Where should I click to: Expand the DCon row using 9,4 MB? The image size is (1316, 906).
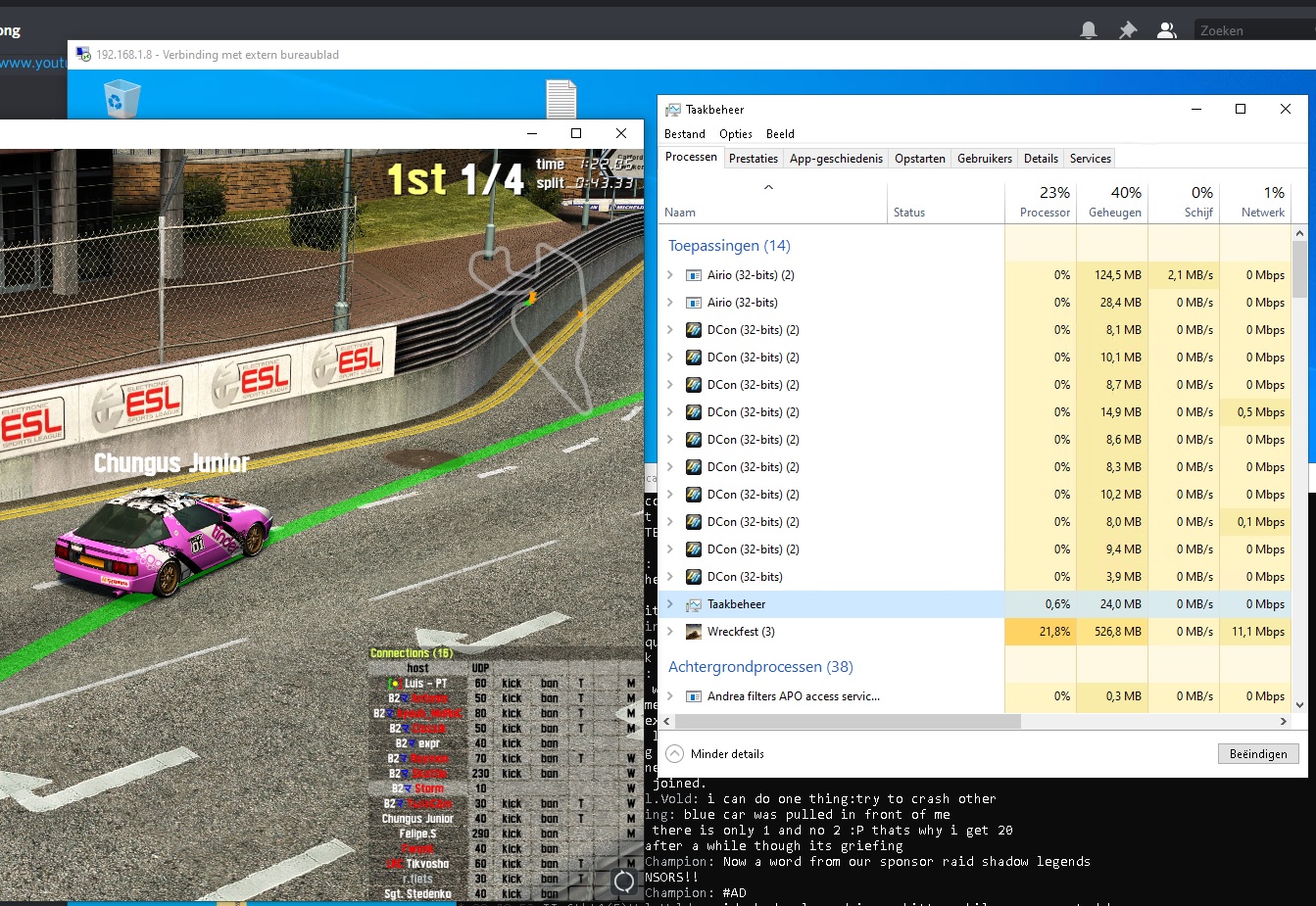point(670,549)
